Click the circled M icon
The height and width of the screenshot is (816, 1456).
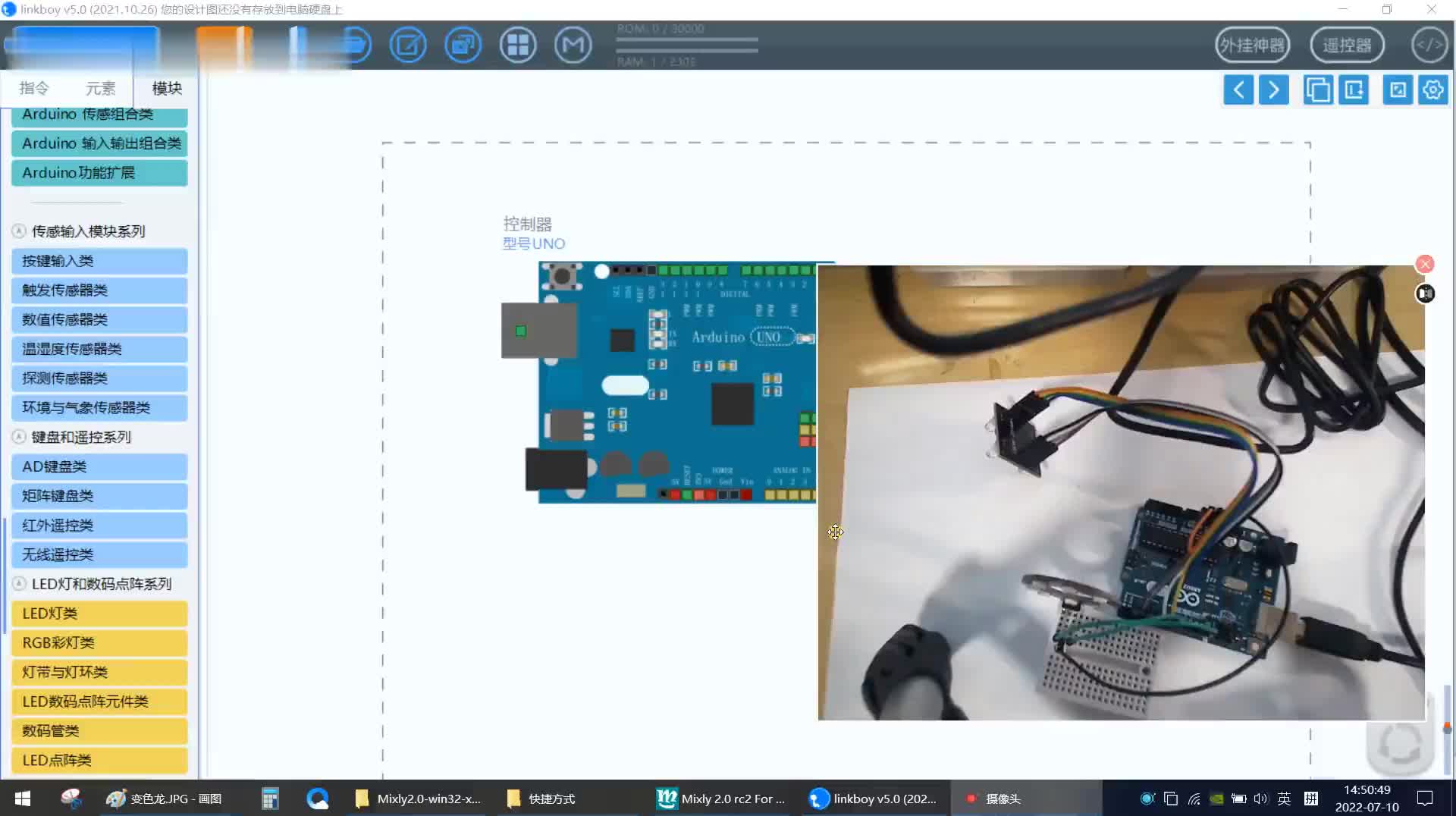(x=573, y=45)
